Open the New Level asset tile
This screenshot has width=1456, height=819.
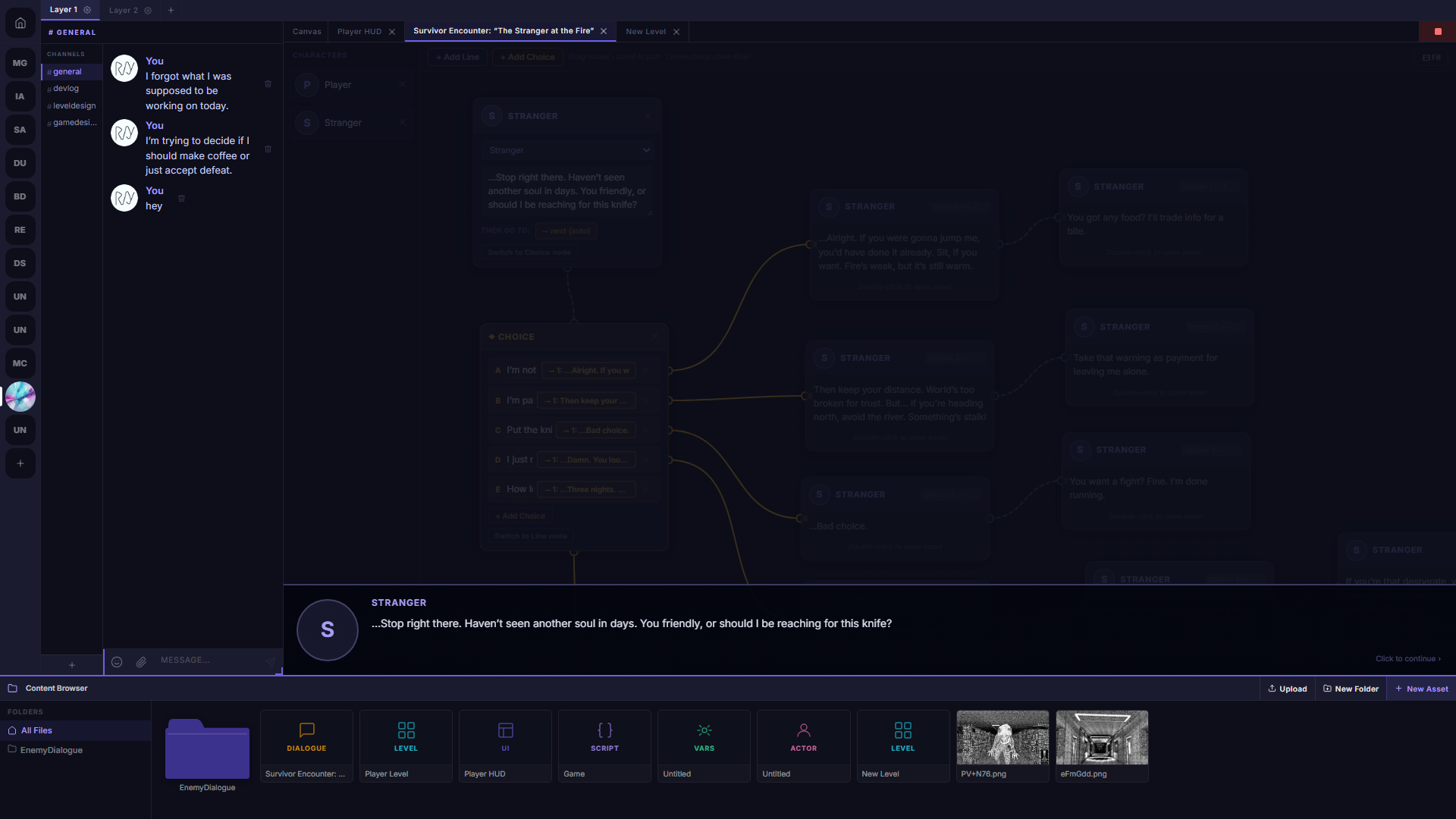coord(902,746)
